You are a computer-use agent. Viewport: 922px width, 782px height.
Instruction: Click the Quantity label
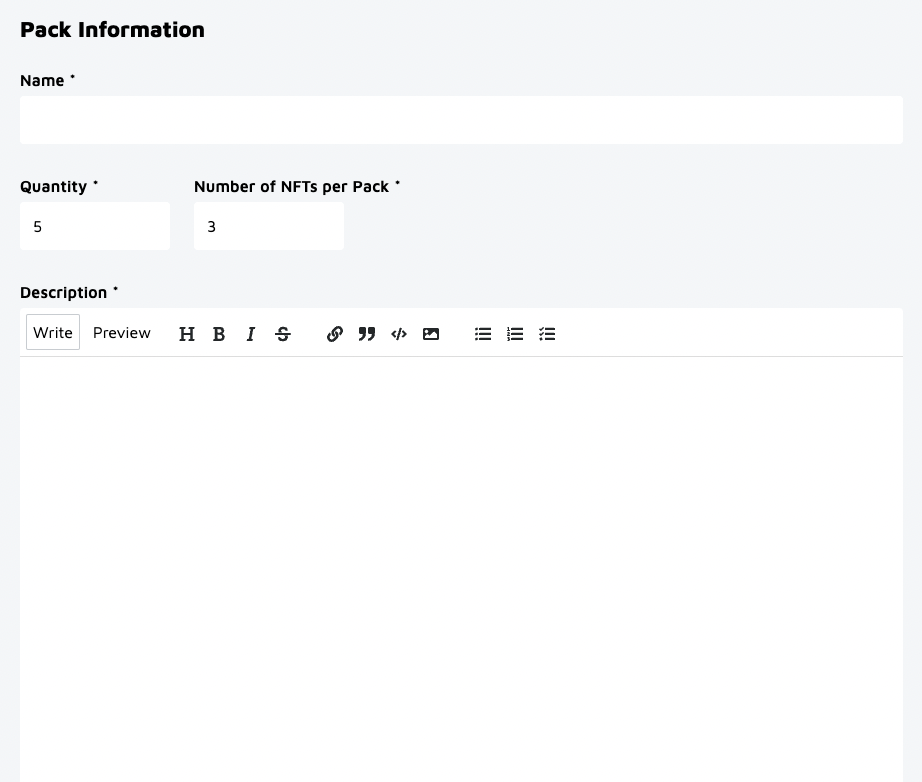tap(54, 186)
